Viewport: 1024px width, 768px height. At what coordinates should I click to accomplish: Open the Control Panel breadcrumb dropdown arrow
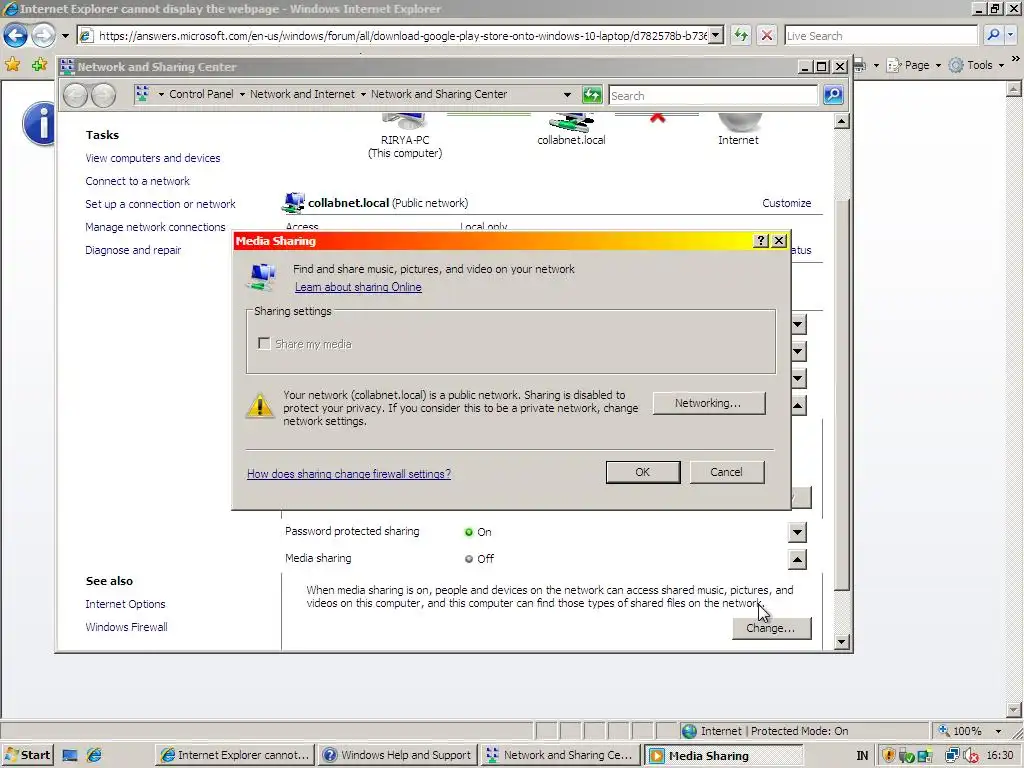[x=242, y=95]
